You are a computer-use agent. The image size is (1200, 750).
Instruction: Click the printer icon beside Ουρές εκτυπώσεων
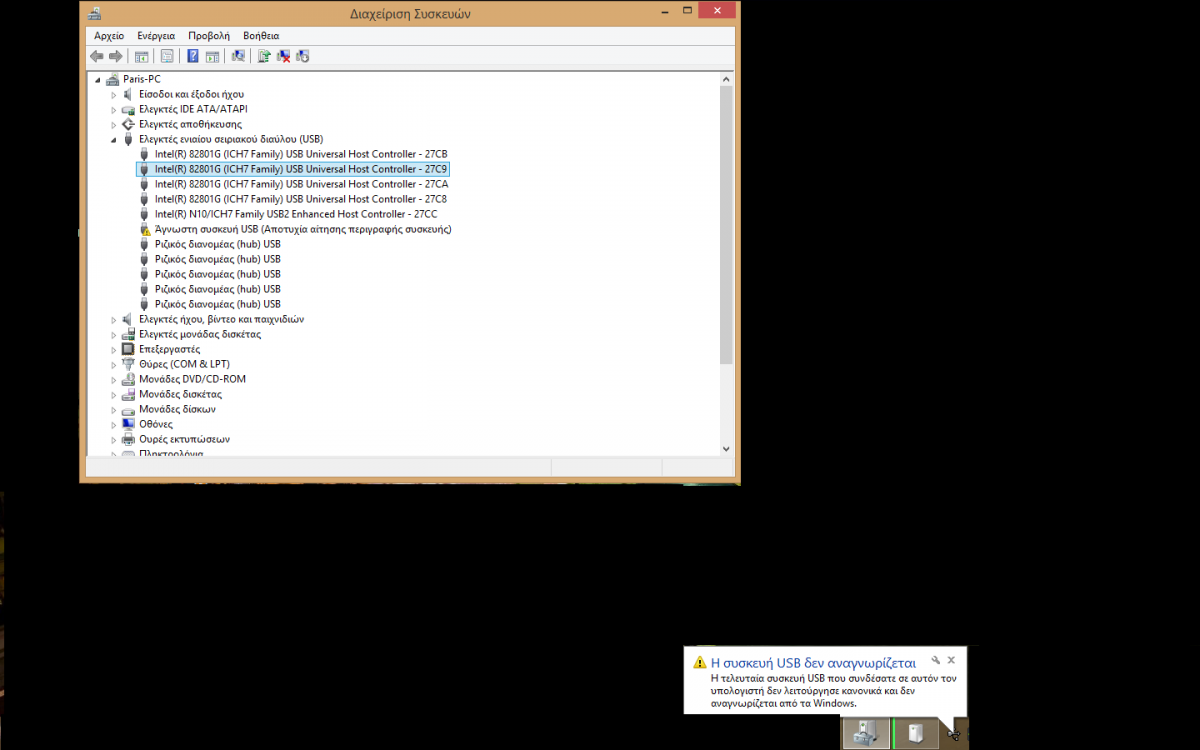tap(128, 439)
